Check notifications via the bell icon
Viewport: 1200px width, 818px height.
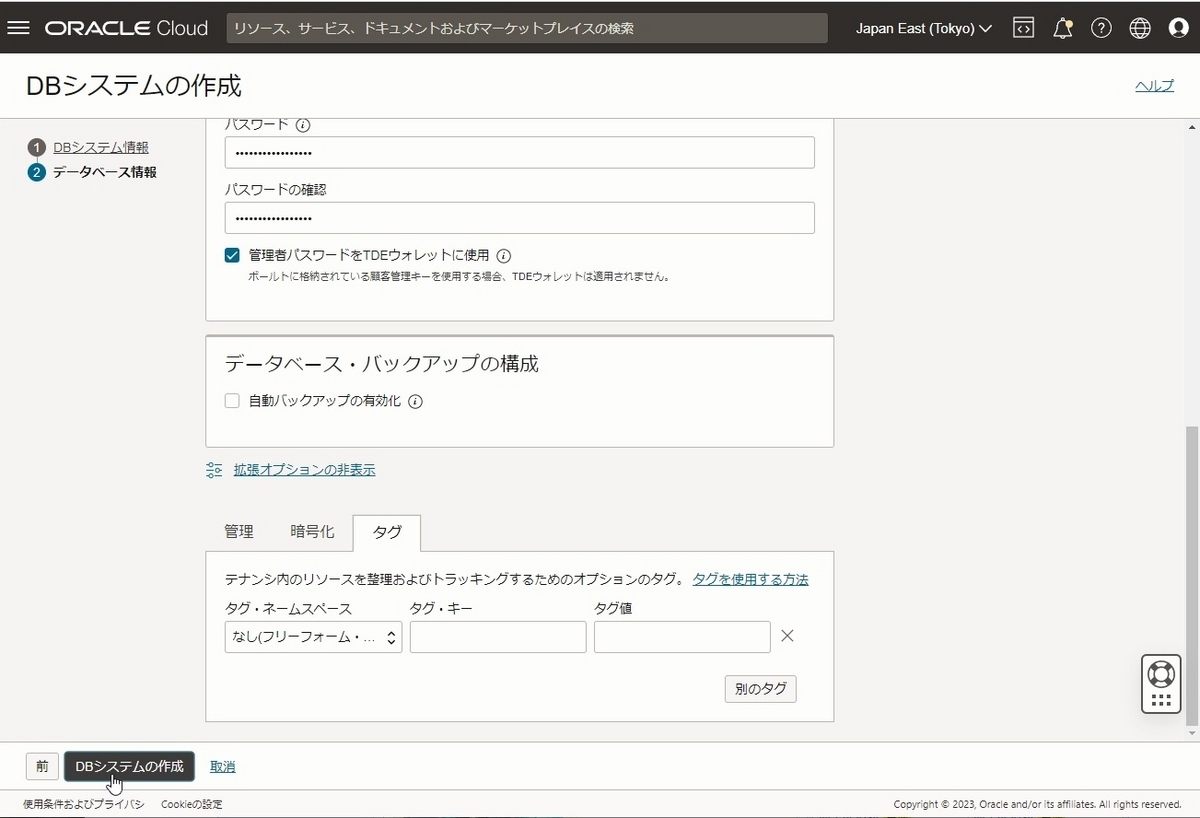(1062, 27)
